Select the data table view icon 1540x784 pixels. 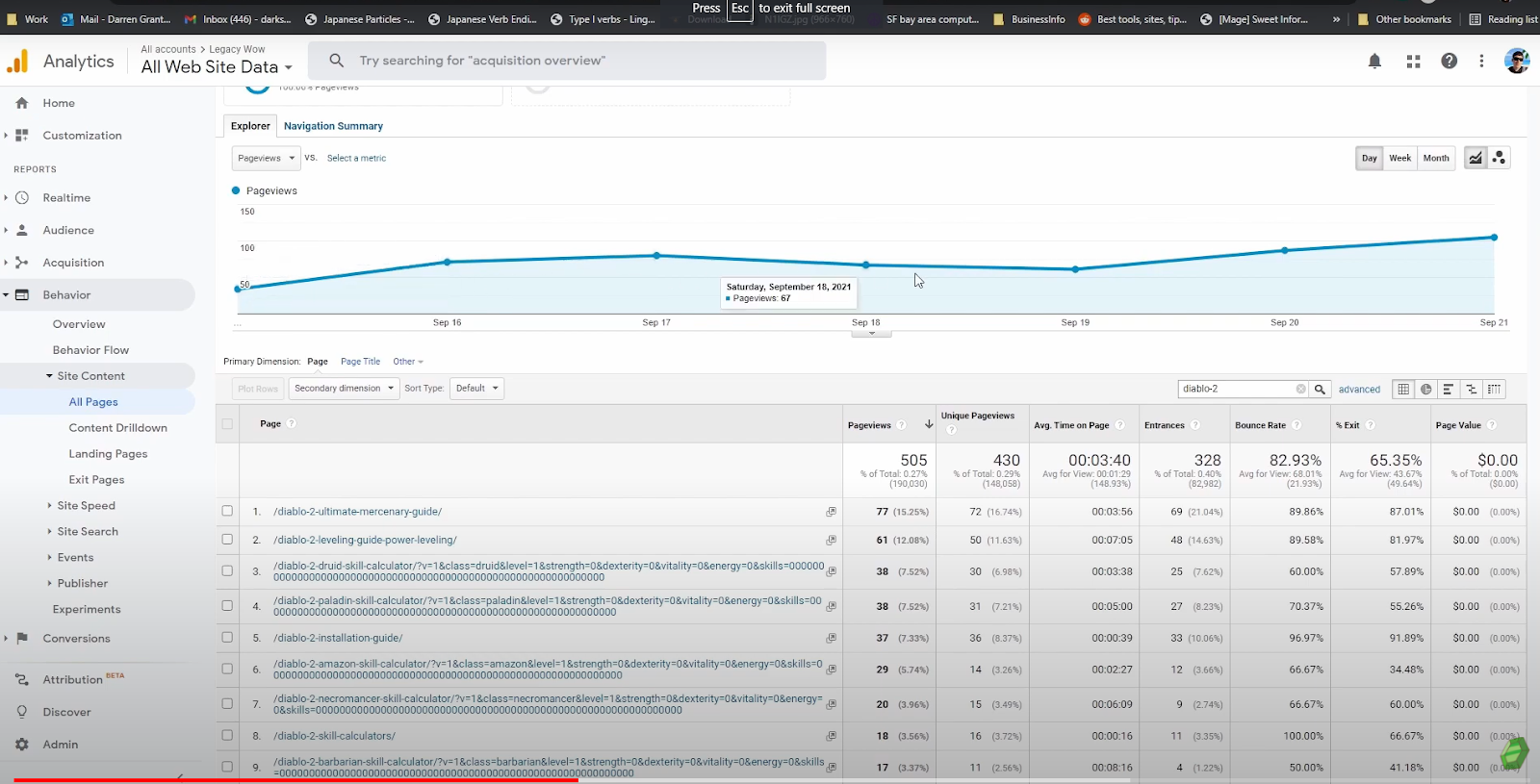pos(1403,389)
